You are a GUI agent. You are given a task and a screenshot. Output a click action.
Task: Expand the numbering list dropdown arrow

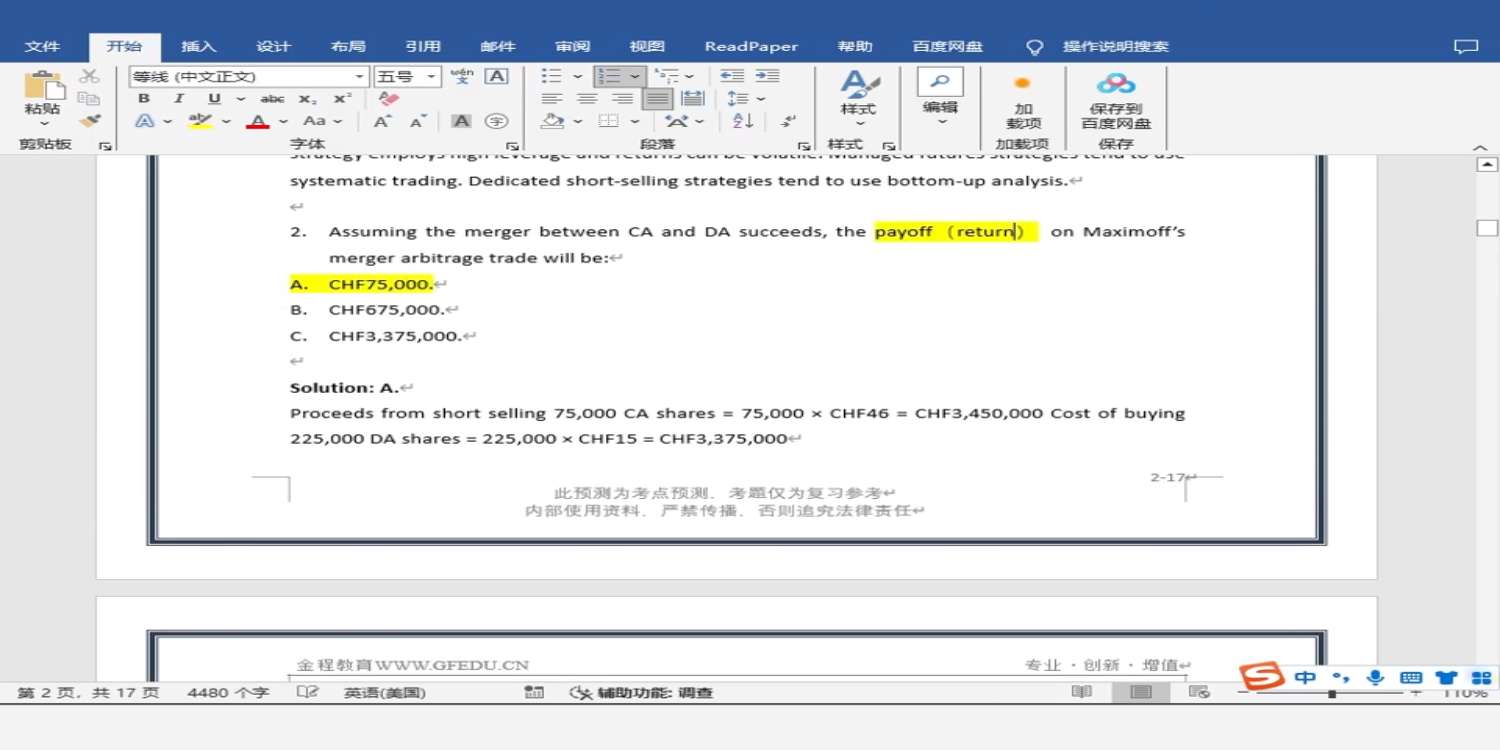pyautogui.click(x=635, y=76)
